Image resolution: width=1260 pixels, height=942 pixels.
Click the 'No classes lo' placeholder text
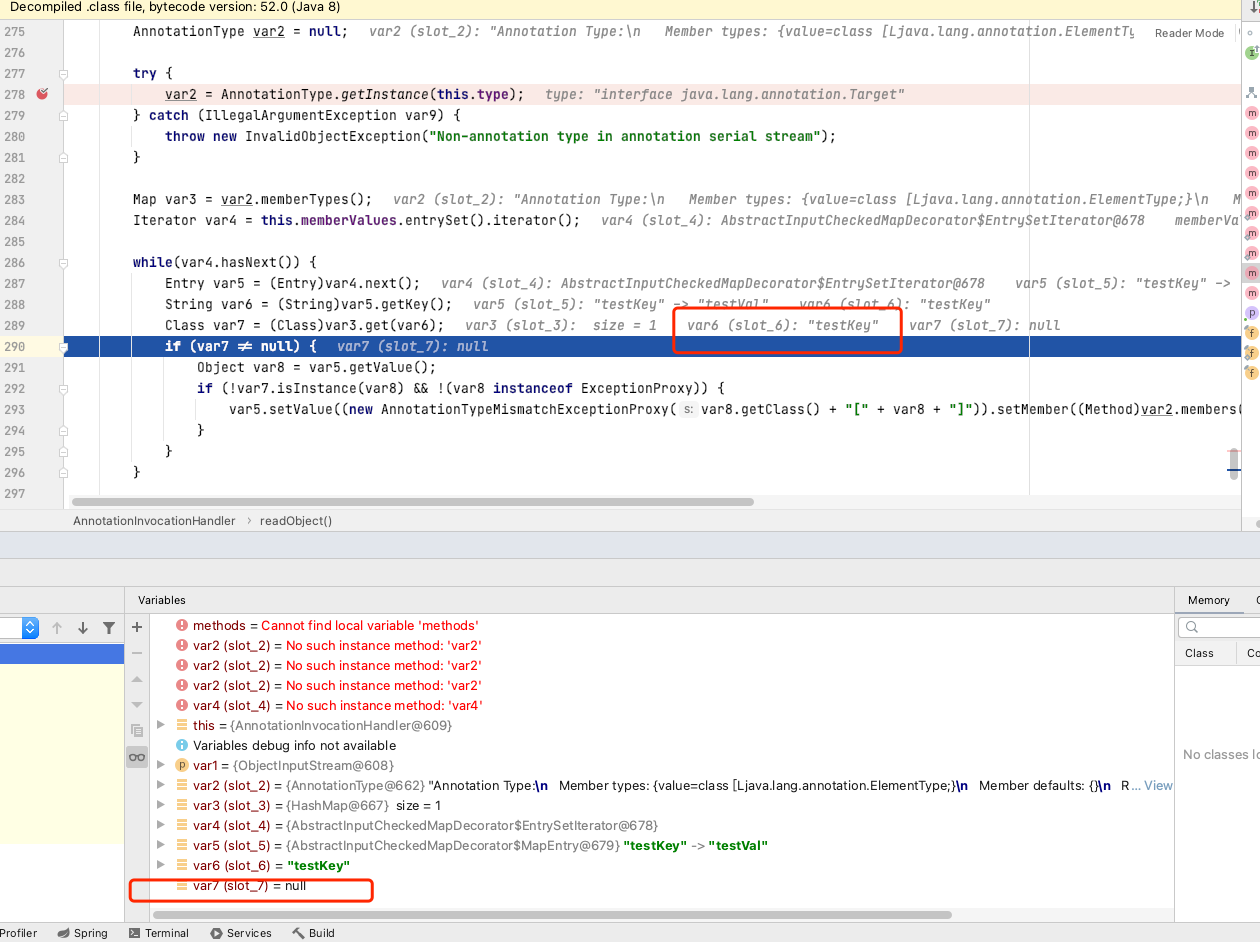(1221, 754)
